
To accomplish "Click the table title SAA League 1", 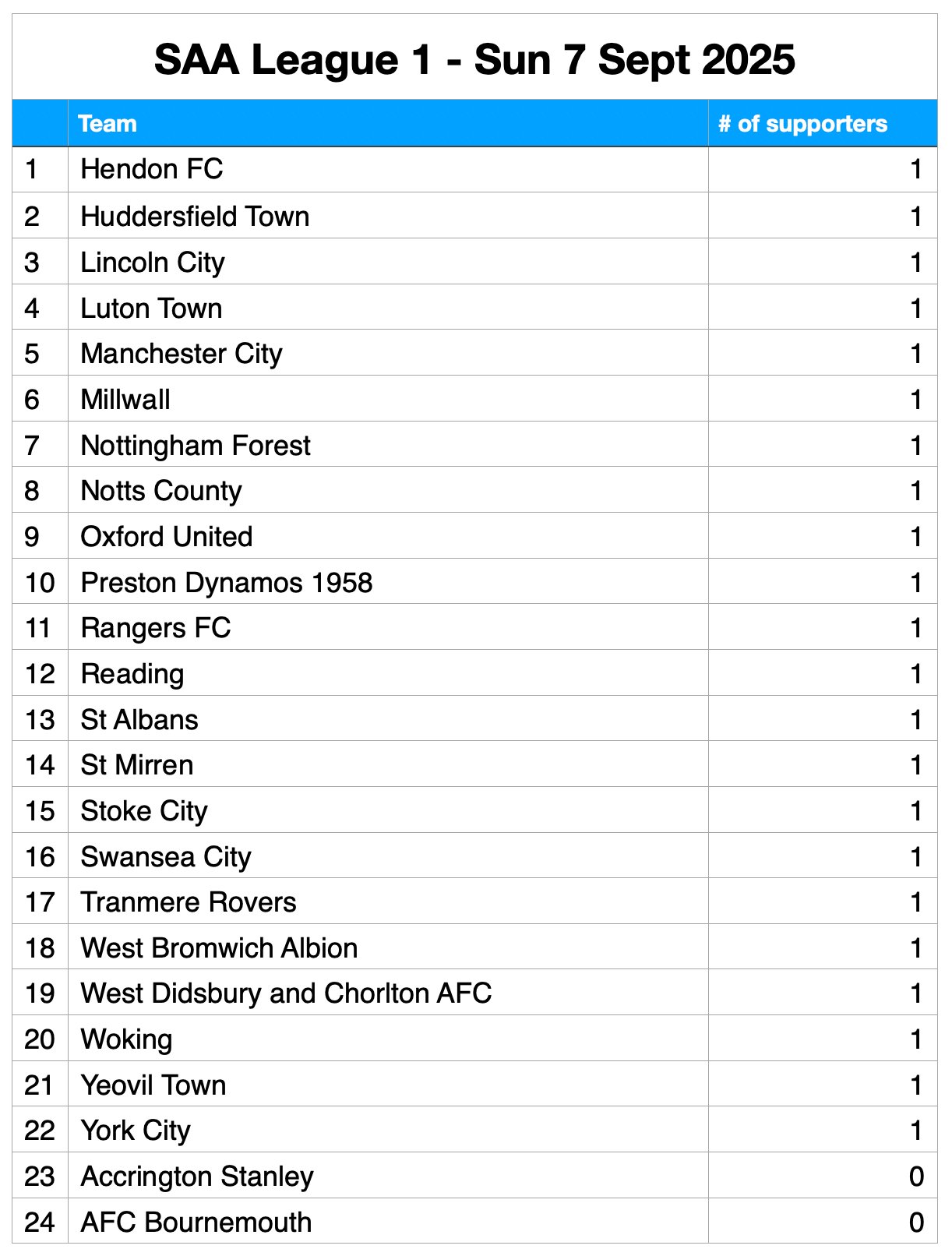I will (474, 60).
